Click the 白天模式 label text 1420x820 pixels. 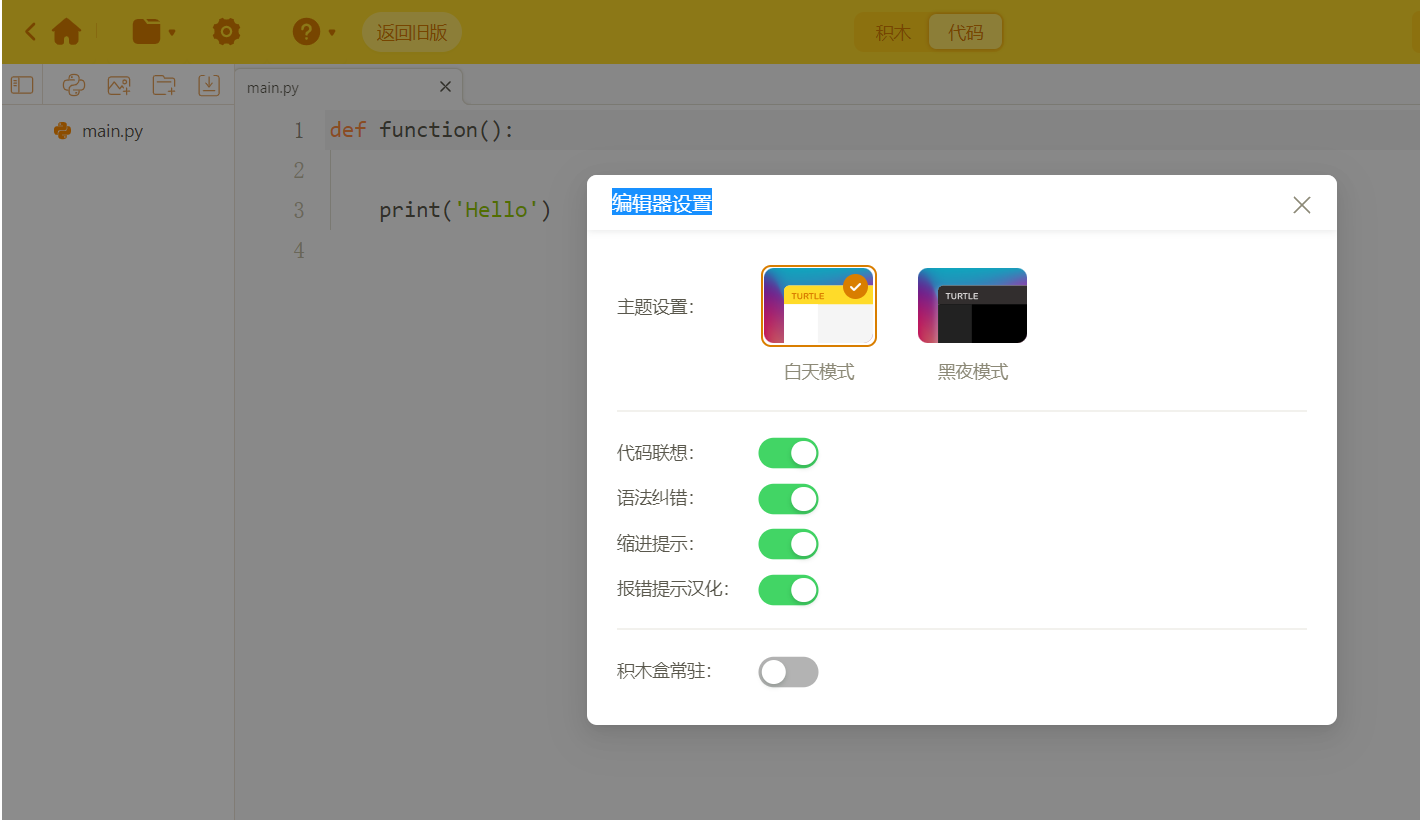pyautogui.click(x=819, y=372)
